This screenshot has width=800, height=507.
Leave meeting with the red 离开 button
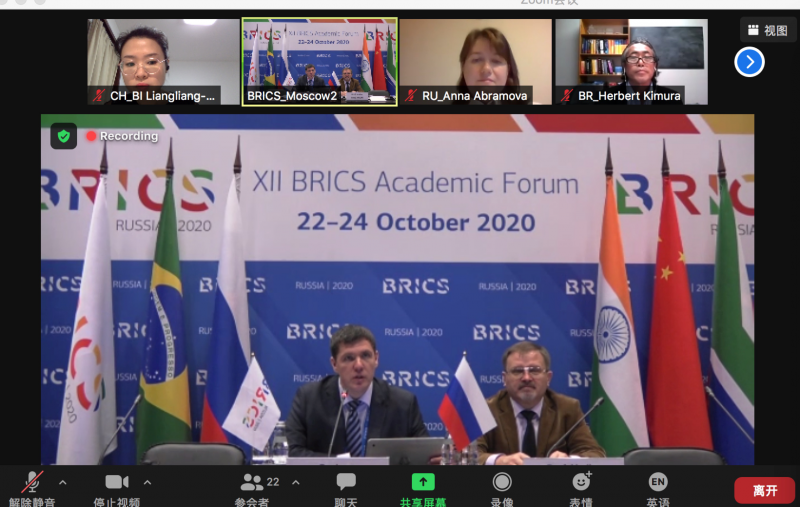point(764,490)
